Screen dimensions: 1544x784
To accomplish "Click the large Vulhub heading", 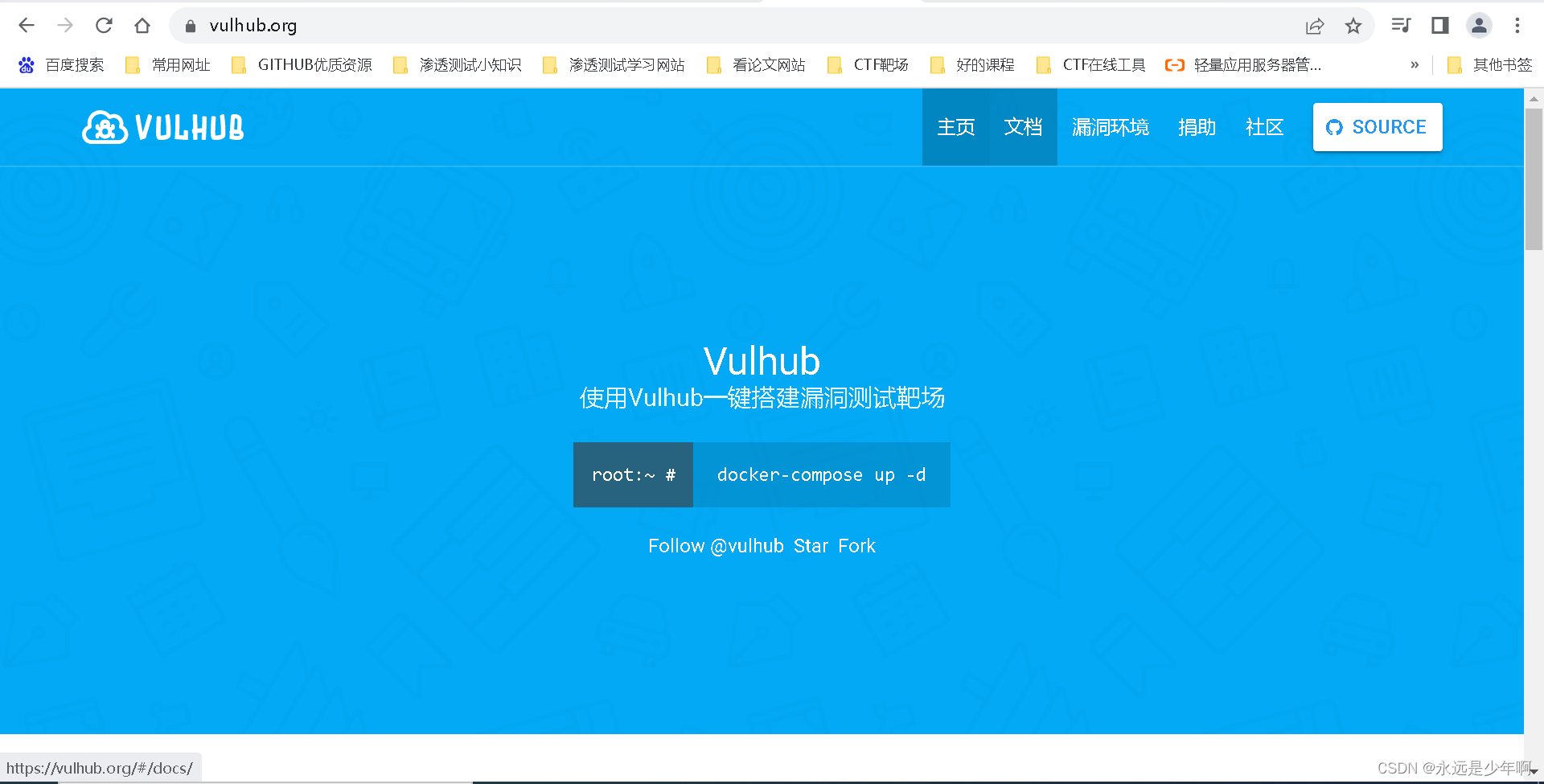I will [x=762, y=361].
